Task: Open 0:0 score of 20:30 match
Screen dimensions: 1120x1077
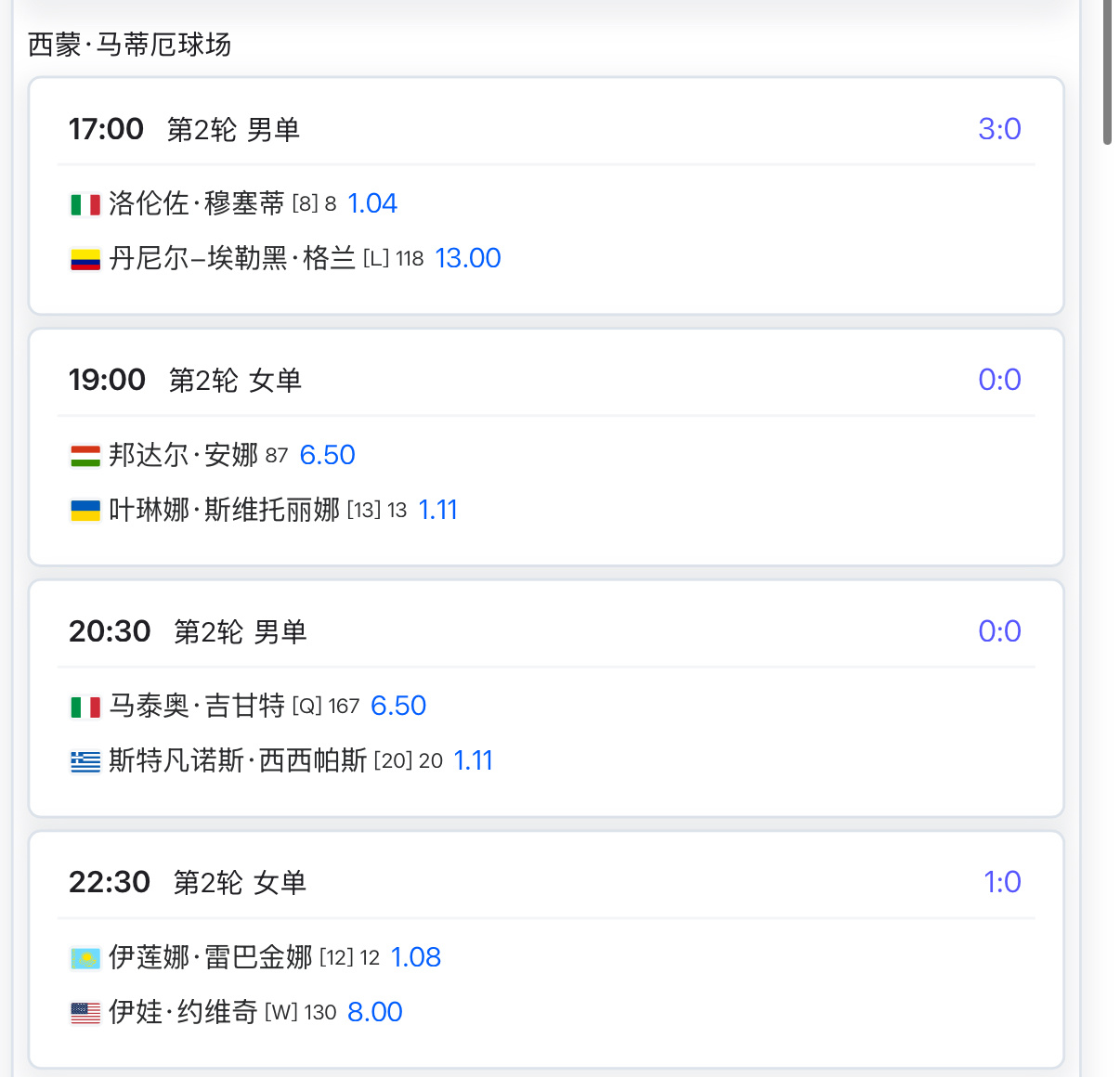Action: (999, 631)
